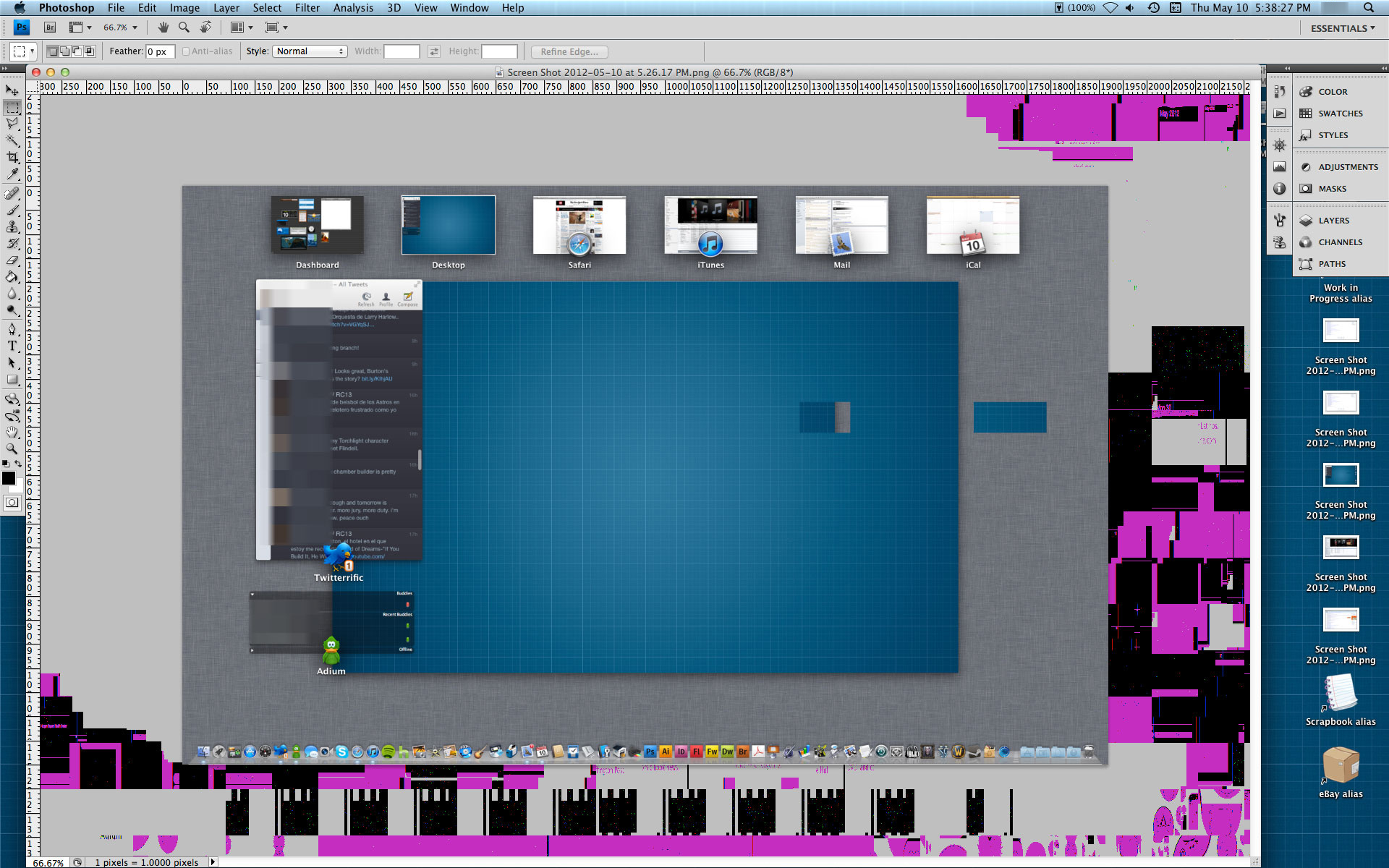Toggle Quick Mask mode button
This screenshot has width=1389, height=868.
(x=12, y=503)
